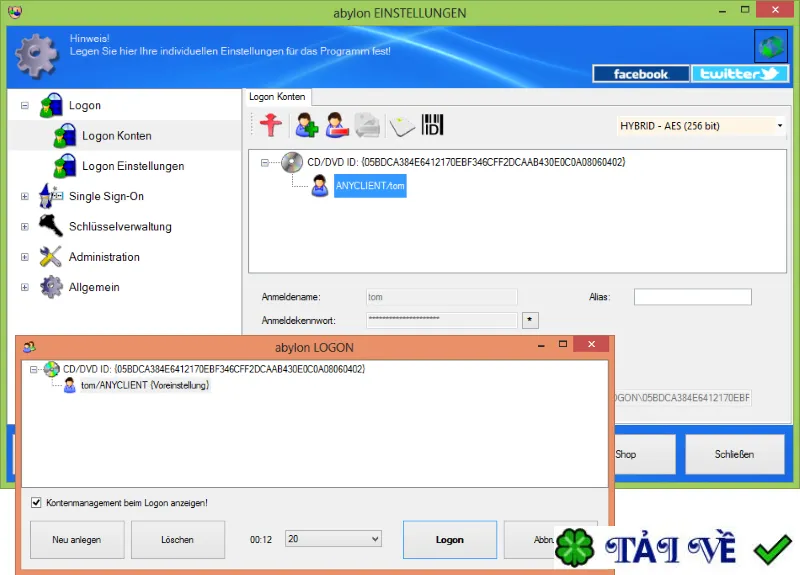Click the abylon EINSTELLUNGEN title bar icon
This screenshot has height=575, width=800.
[x=15, y=11]
